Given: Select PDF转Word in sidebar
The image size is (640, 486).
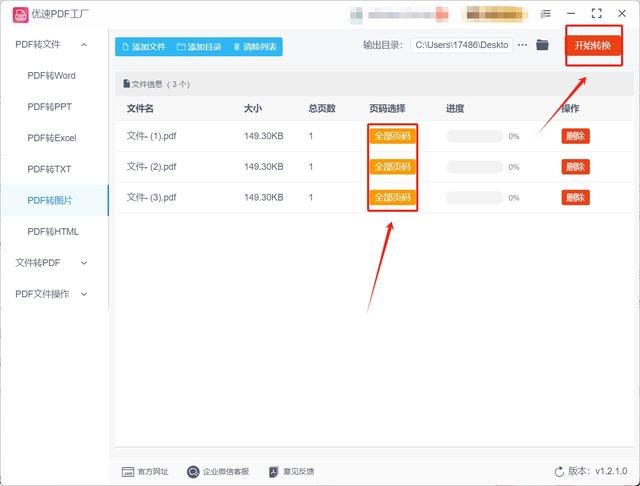Looking at the screenshot, I should pyautogui.click(x=51, y=76).
